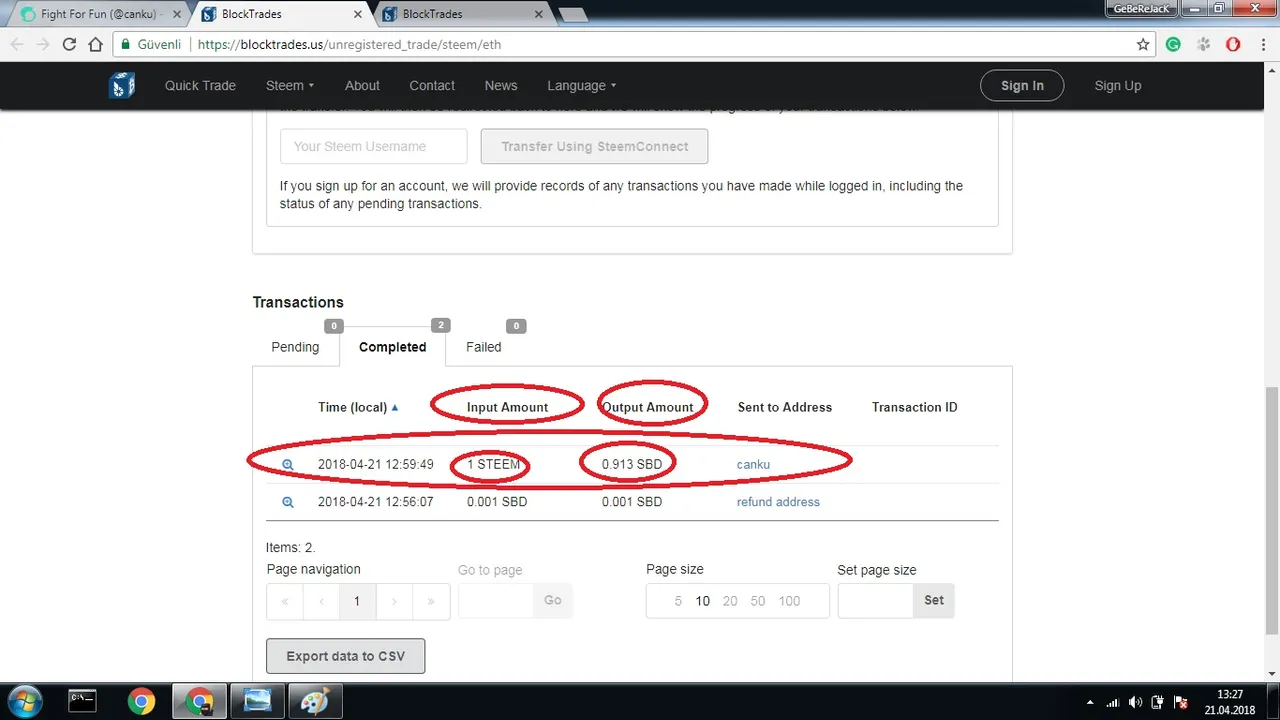The width and height of the screenshot is (1280, 720).
Task: Switch to the Pending transactions tab
Action: click(295, 347)
